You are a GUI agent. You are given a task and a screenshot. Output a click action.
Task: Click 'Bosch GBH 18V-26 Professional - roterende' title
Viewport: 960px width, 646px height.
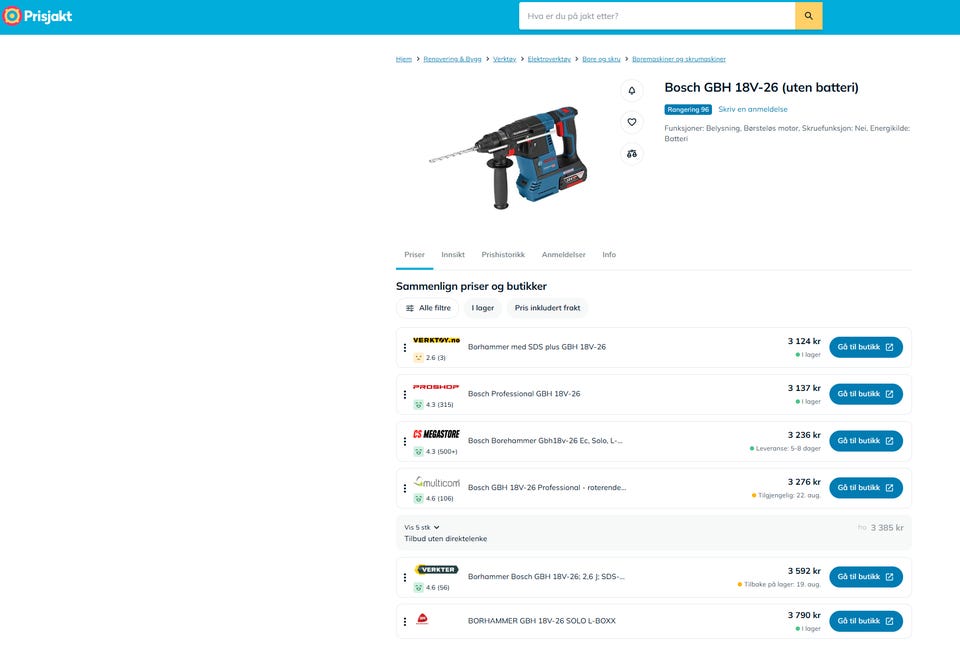pos(547,488)
